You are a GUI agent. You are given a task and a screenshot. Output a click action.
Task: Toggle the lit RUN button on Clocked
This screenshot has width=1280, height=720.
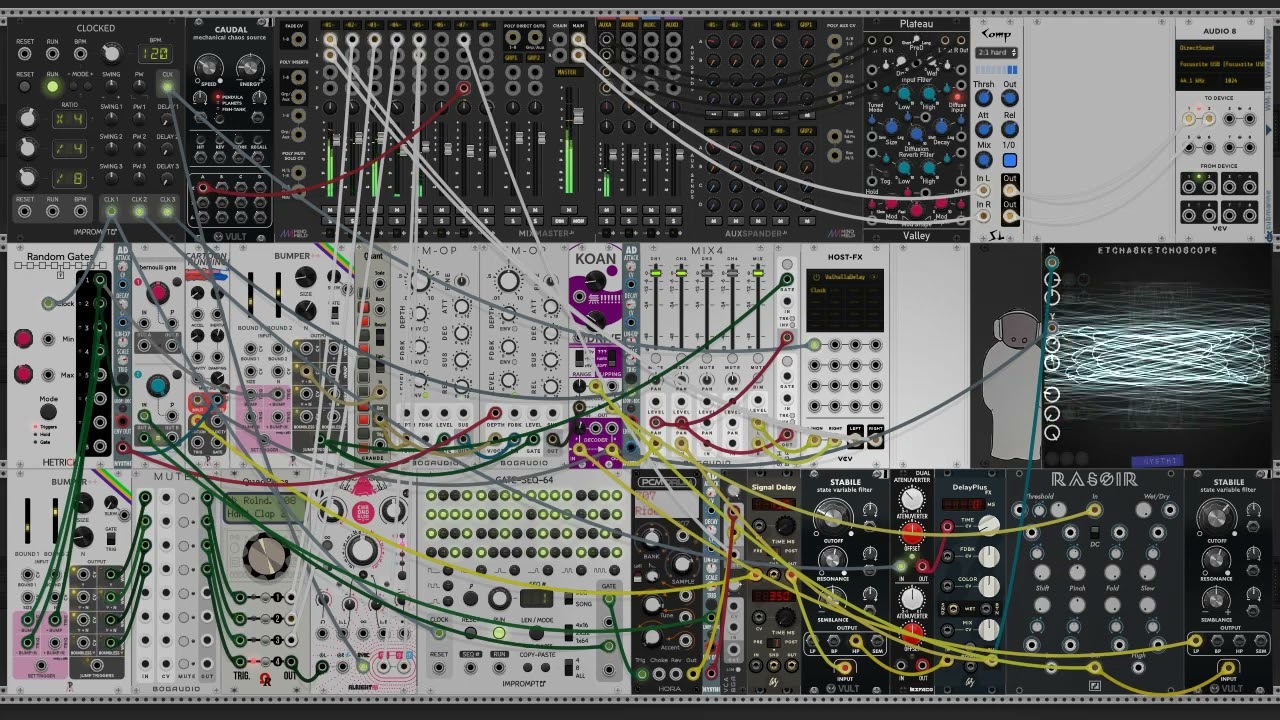point(52,87)
